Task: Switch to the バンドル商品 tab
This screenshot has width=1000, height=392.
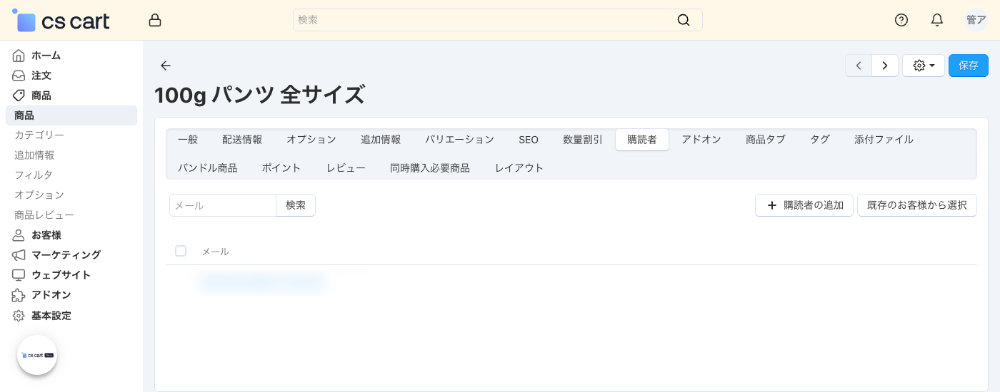Action: (x=207, y=168)
